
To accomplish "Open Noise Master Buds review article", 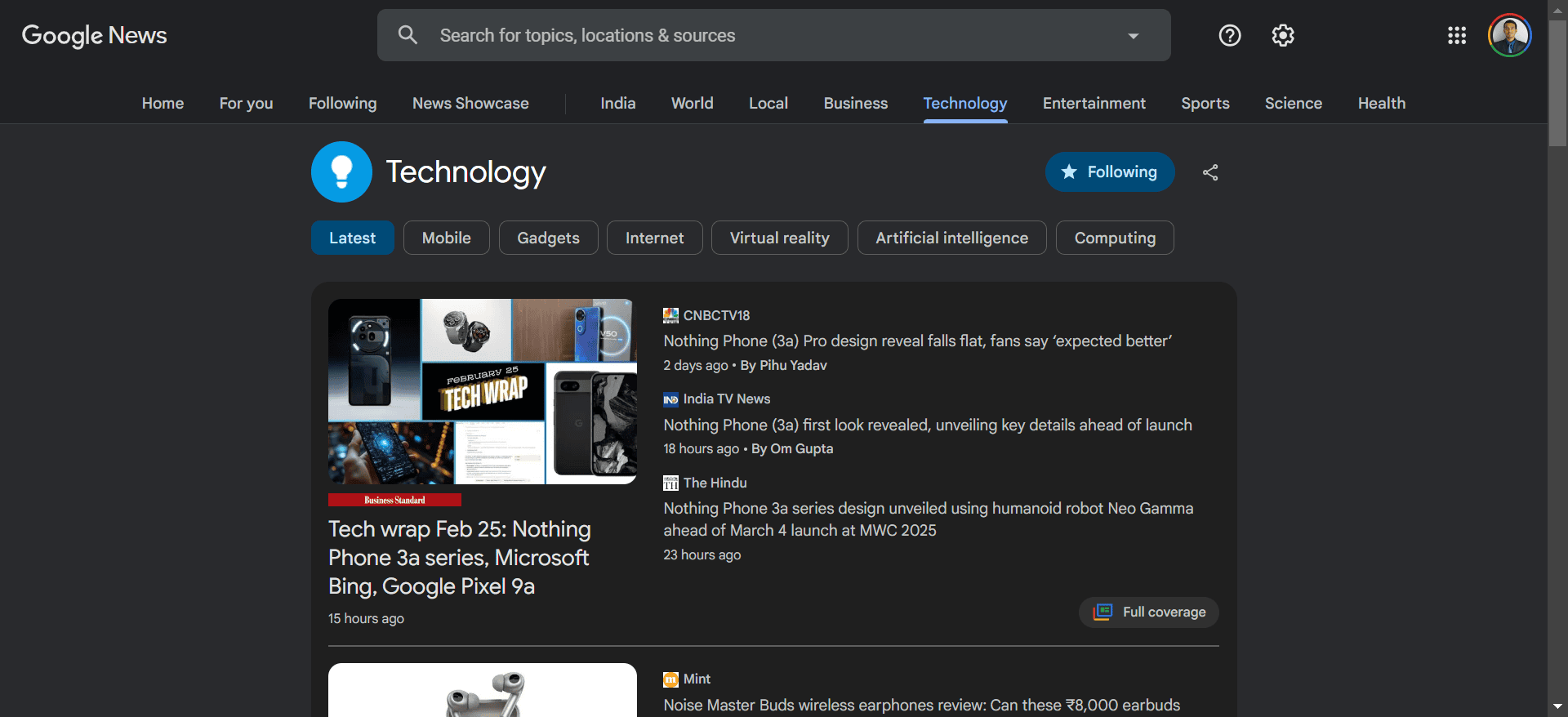I will click(x=921, y=706).
